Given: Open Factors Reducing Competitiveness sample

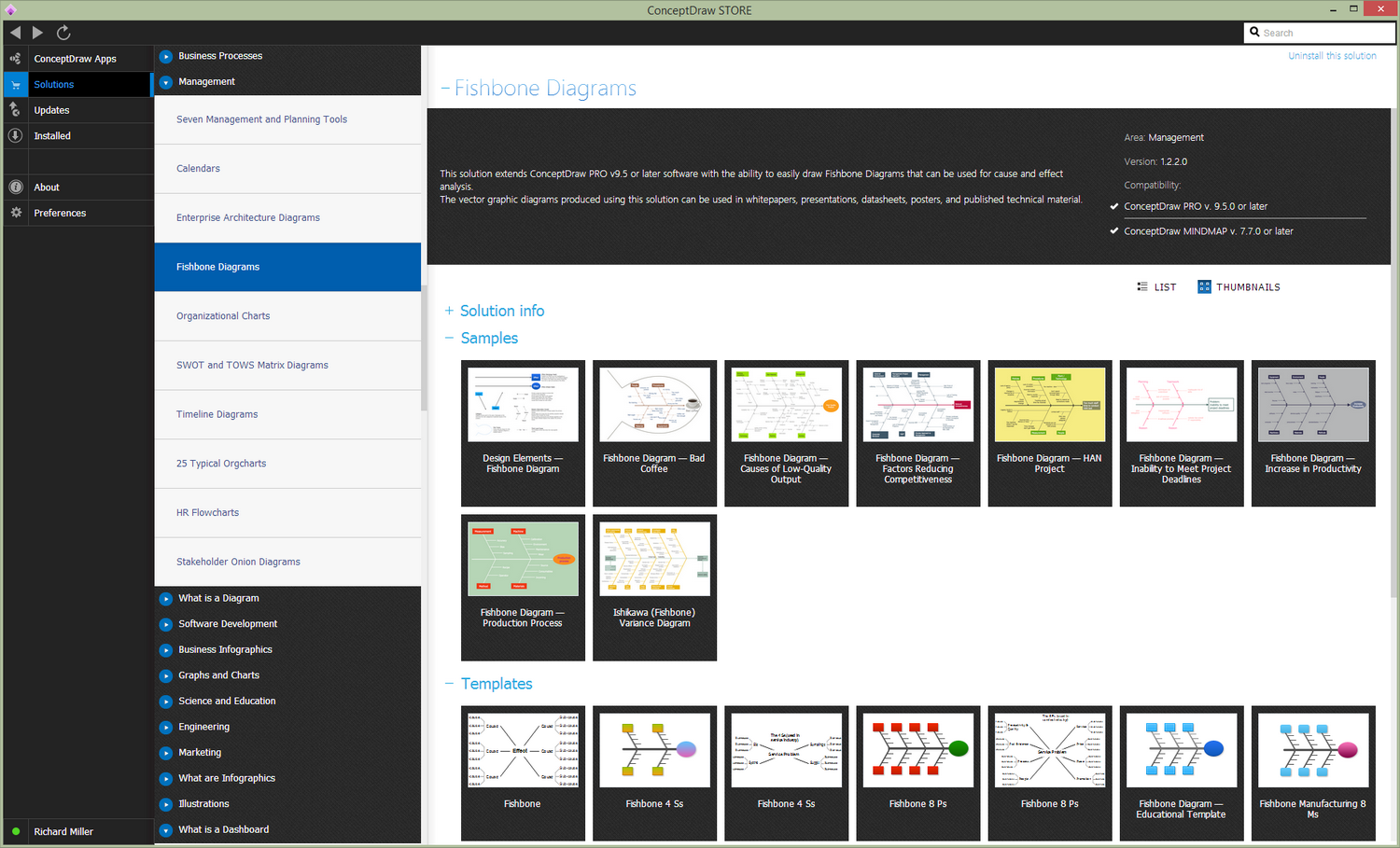Looking at the screenshot, I should (918, 434).
